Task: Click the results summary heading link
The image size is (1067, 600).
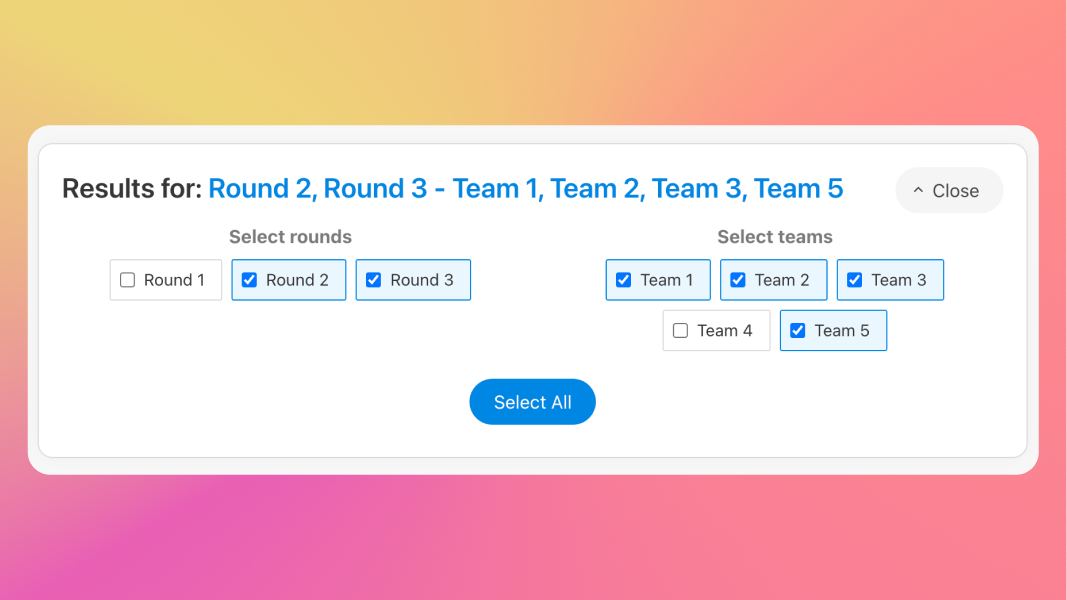Action: click(525, 188)
